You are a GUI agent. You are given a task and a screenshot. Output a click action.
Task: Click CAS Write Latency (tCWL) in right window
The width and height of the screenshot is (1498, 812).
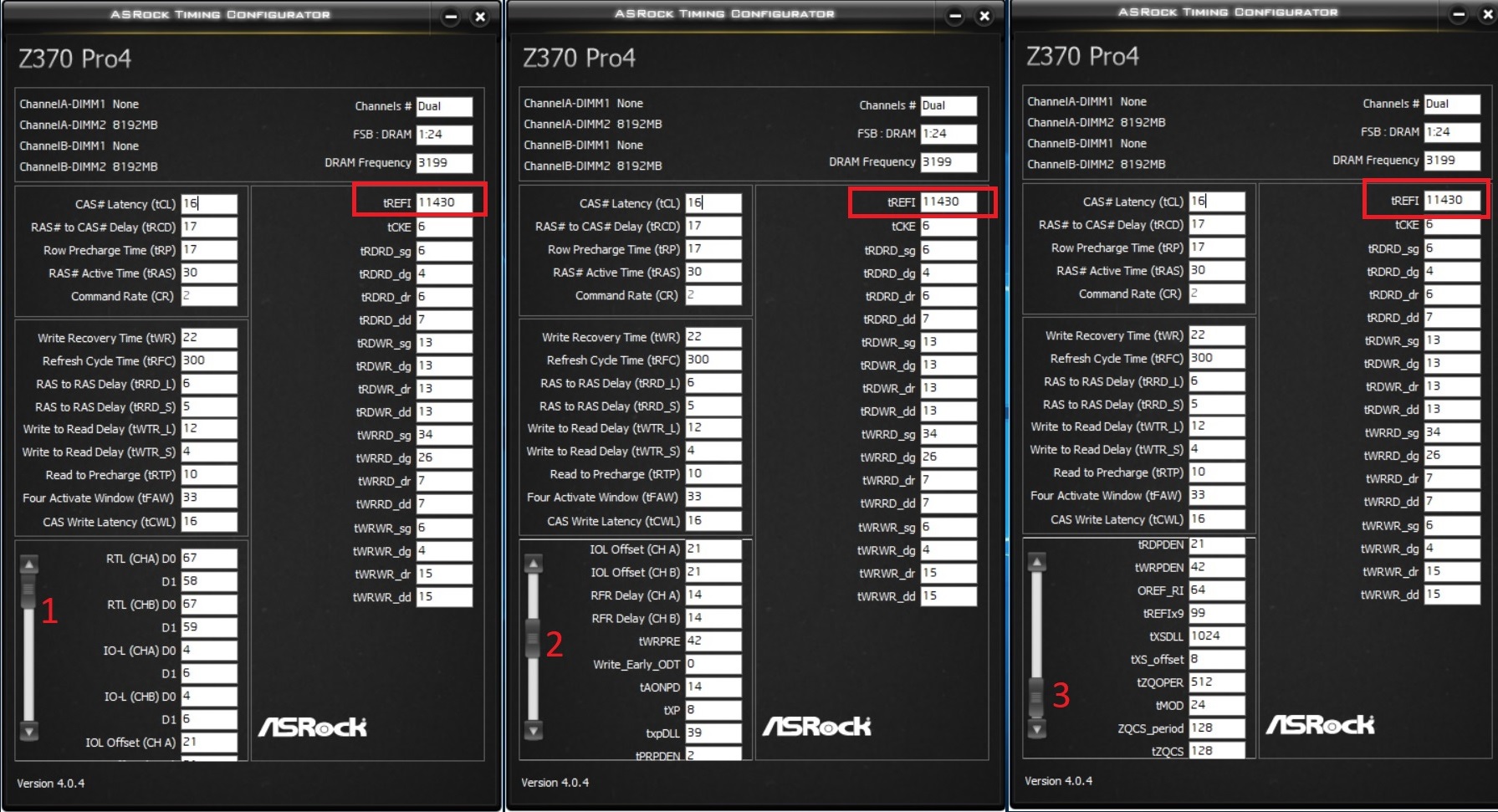[1217, 518]
